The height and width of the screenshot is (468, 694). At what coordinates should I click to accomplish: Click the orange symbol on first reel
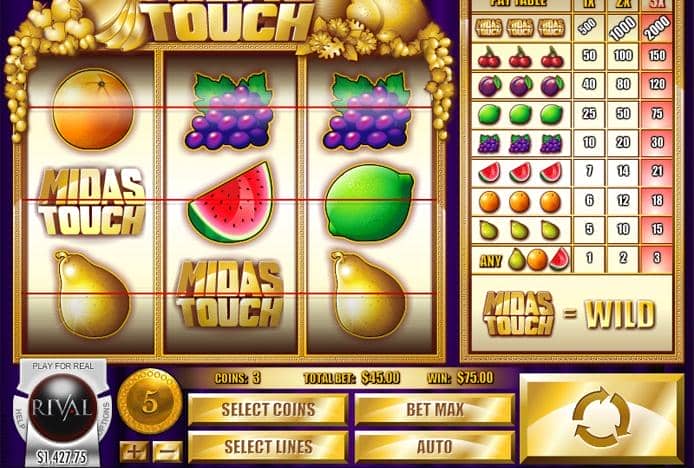[93, 109]
